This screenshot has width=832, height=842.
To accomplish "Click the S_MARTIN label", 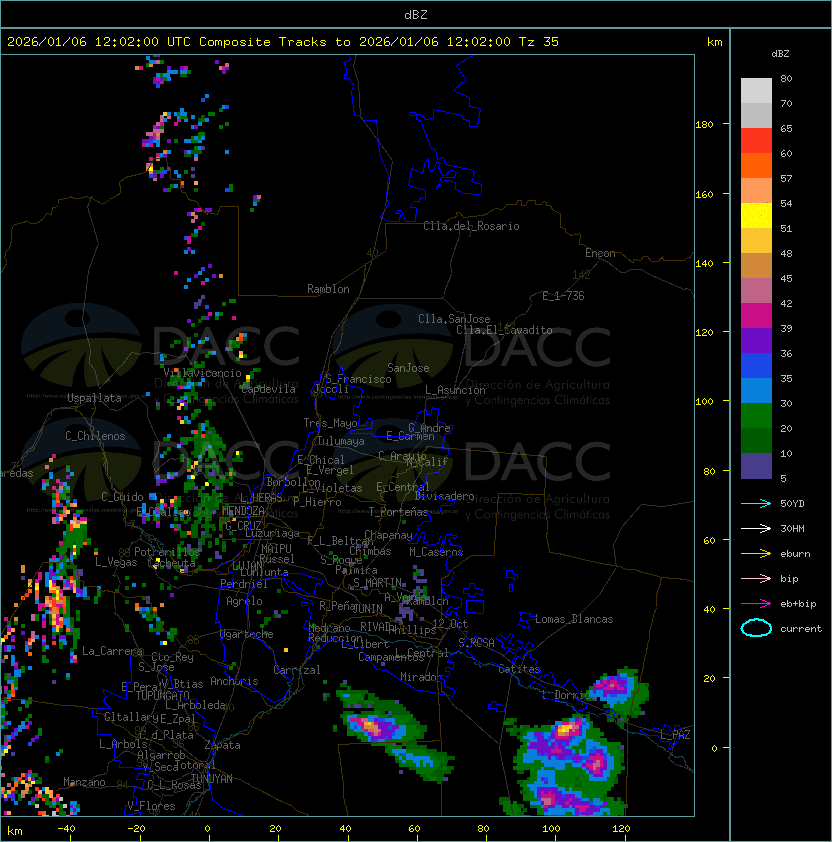I will coord(378,583).
